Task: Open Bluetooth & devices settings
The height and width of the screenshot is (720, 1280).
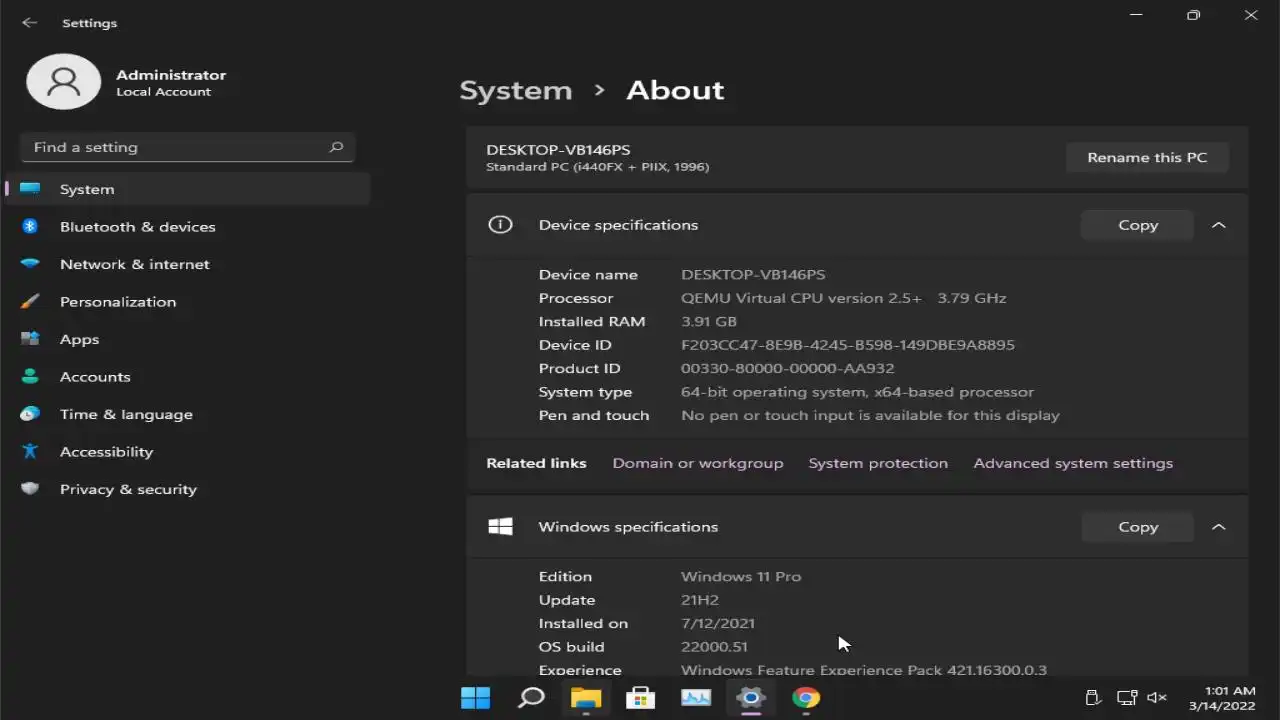Action: click(x=188, y=226)
